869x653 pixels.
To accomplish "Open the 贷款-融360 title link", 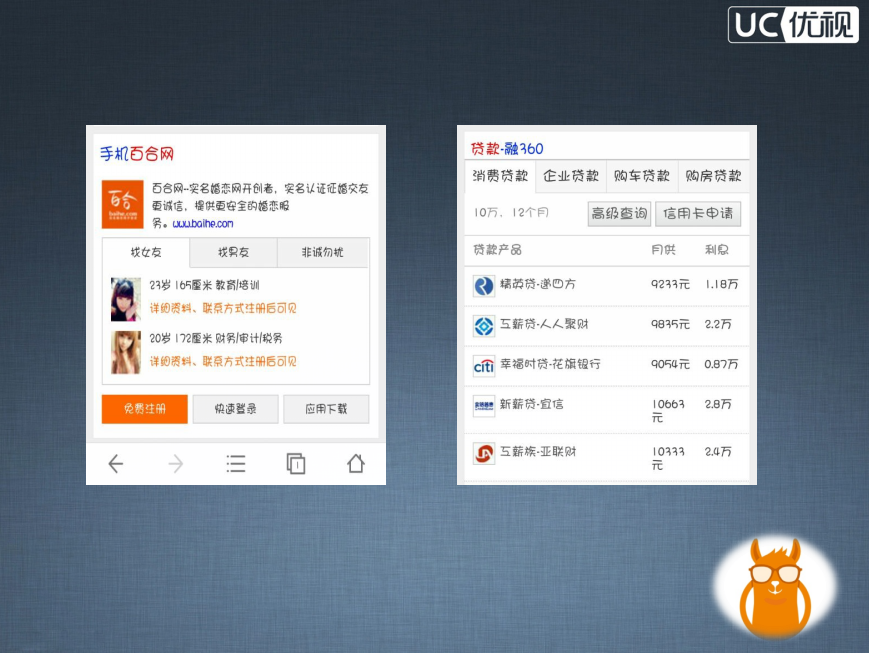I will (507, 149).
